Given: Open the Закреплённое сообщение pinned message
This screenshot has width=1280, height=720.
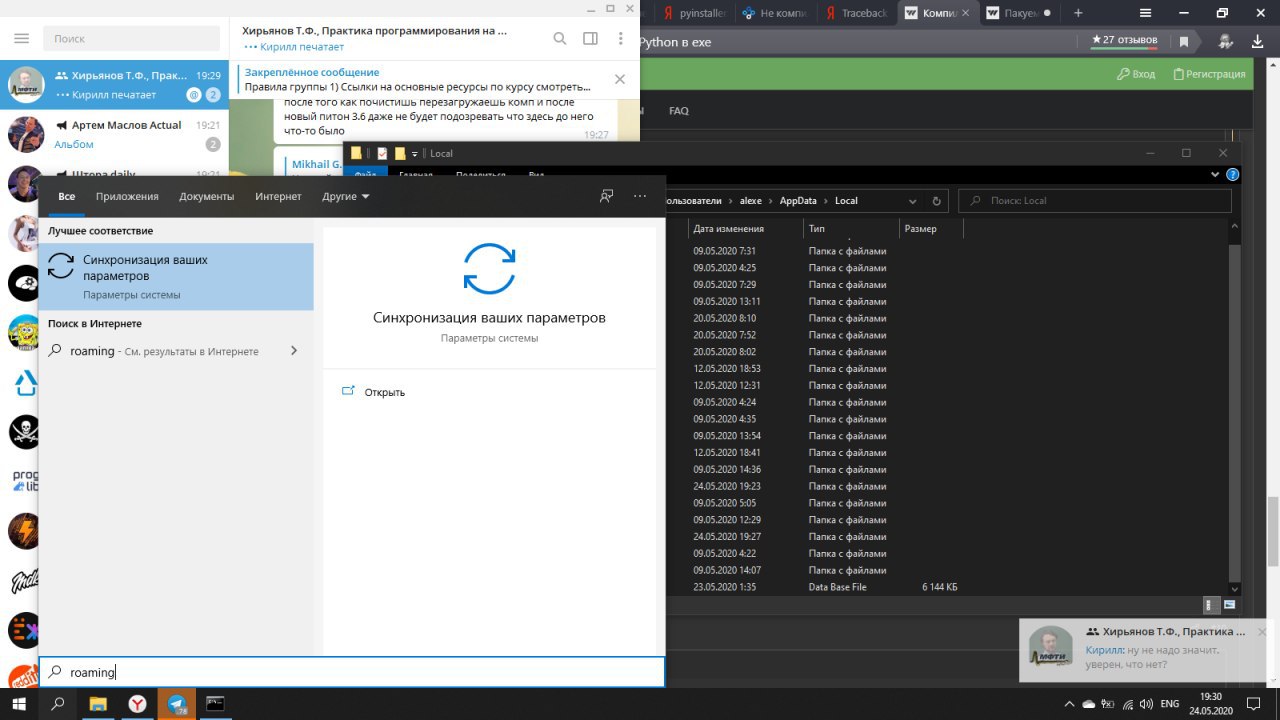Looking at the screenshot, I should pos(420,80).
